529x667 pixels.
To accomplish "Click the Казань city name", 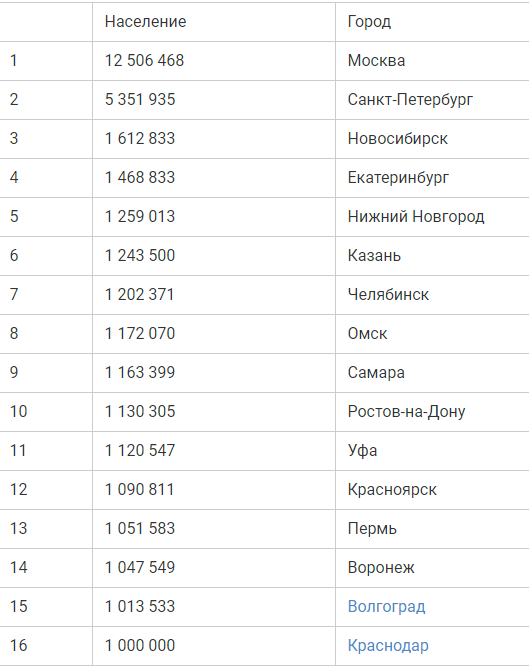I will [x=374, y=255].
